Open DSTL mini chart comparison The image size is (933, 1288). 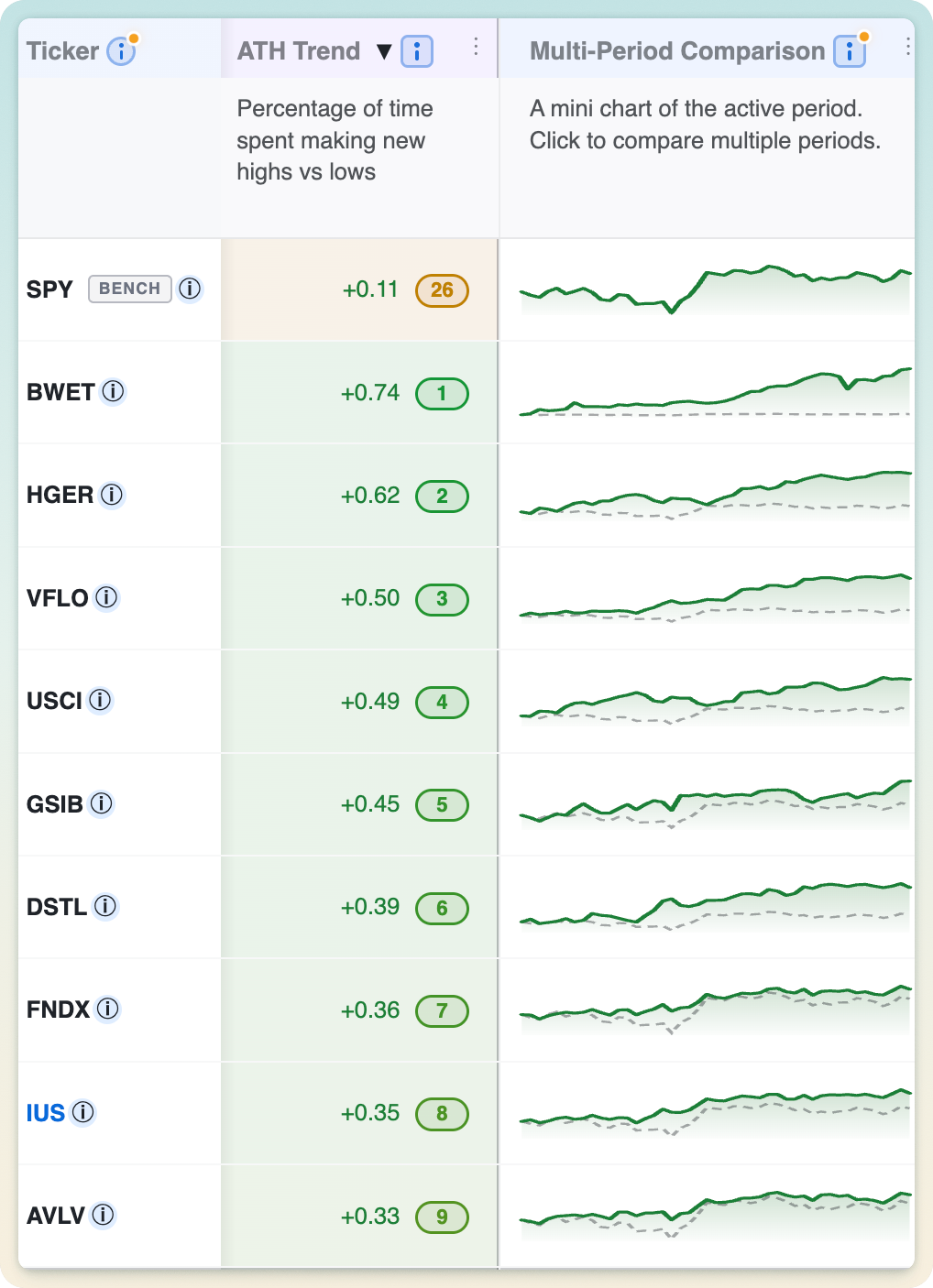coord(716,907)
